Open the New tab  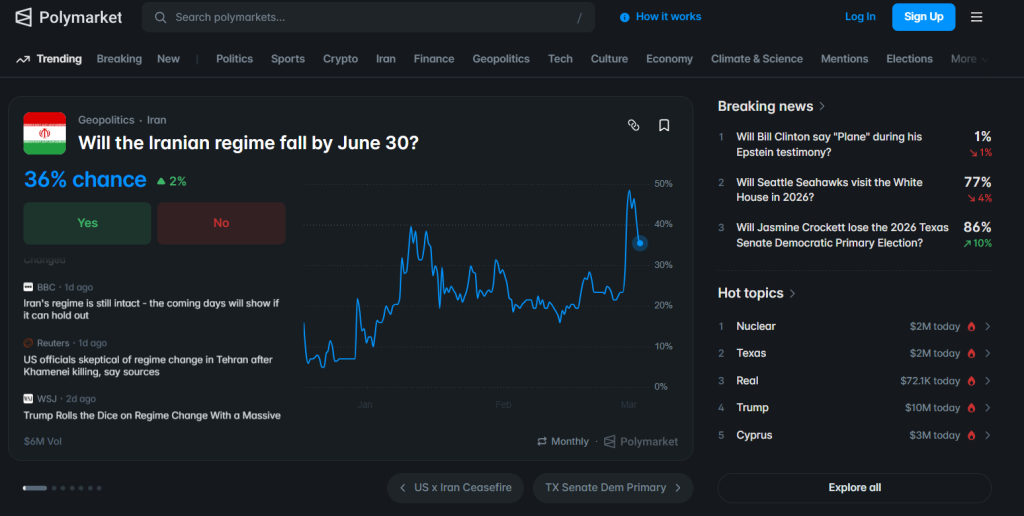(x=168, y=59)
